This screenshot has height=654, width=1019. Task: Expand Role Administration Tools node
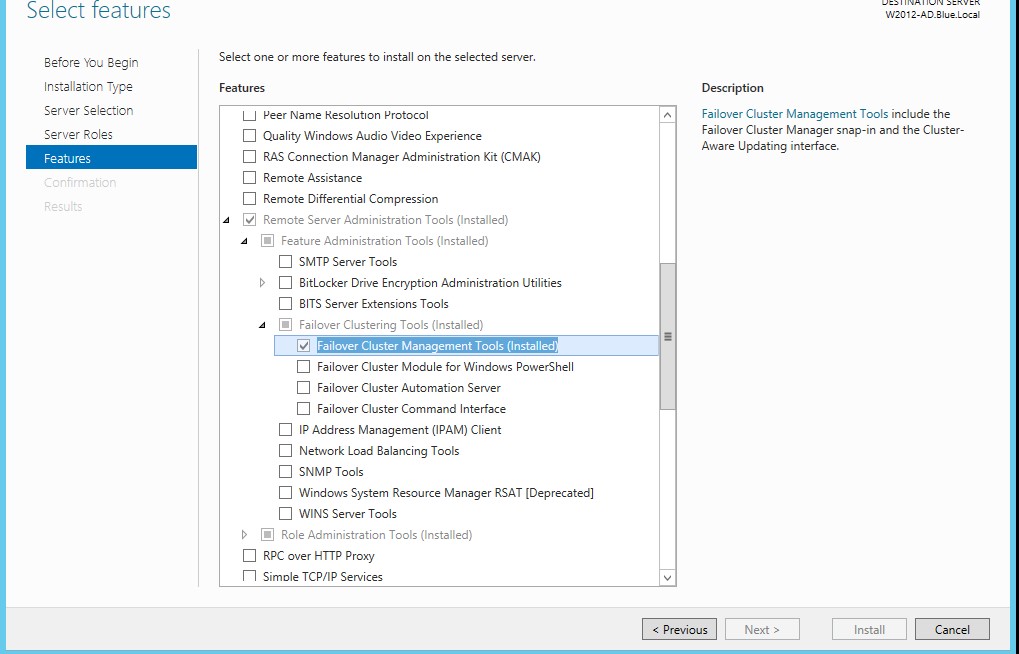point(242,534)
